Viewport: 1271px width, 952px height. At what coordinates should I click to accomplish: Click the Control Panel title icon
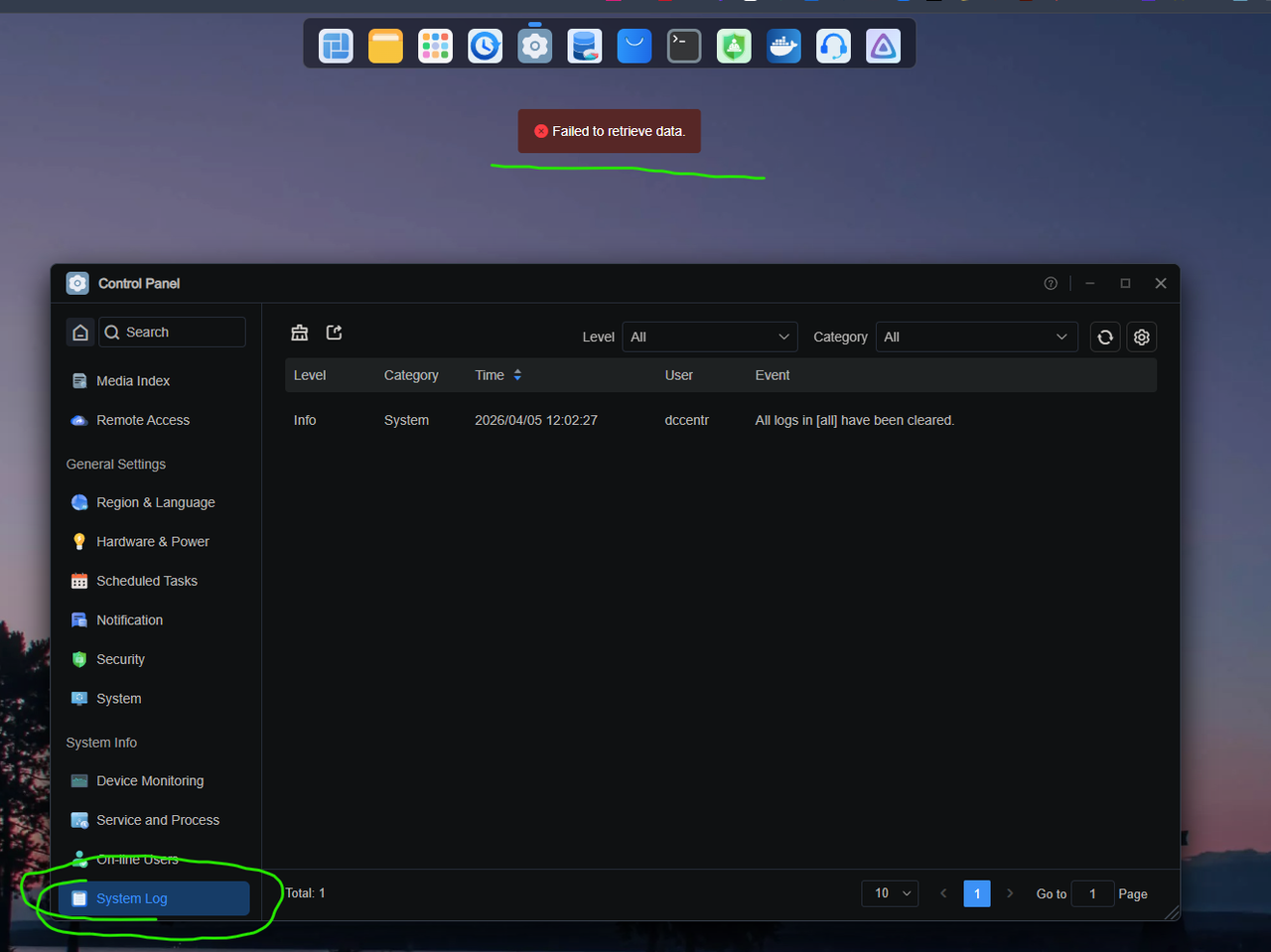(77, 283)
